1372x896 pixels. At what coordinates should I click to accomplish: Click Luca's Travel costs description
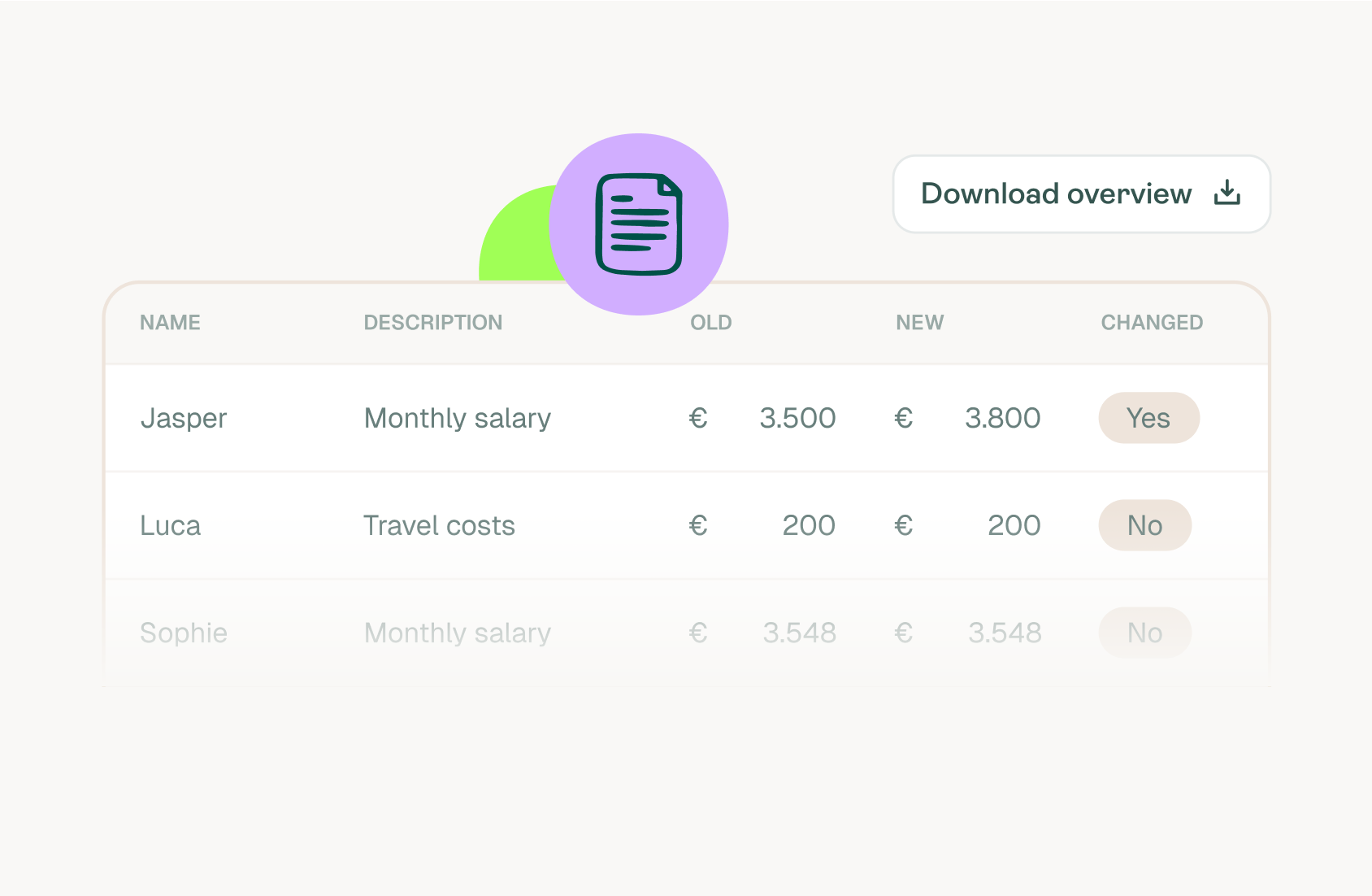439,525
